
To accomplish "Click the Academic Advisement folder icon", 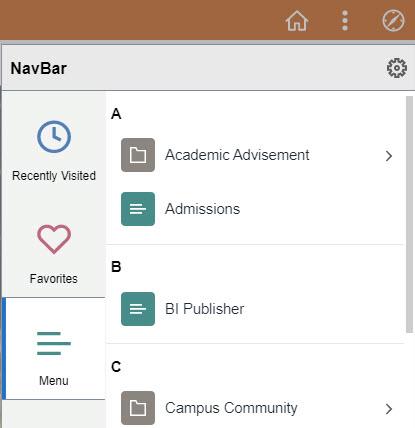I will 138,155.
